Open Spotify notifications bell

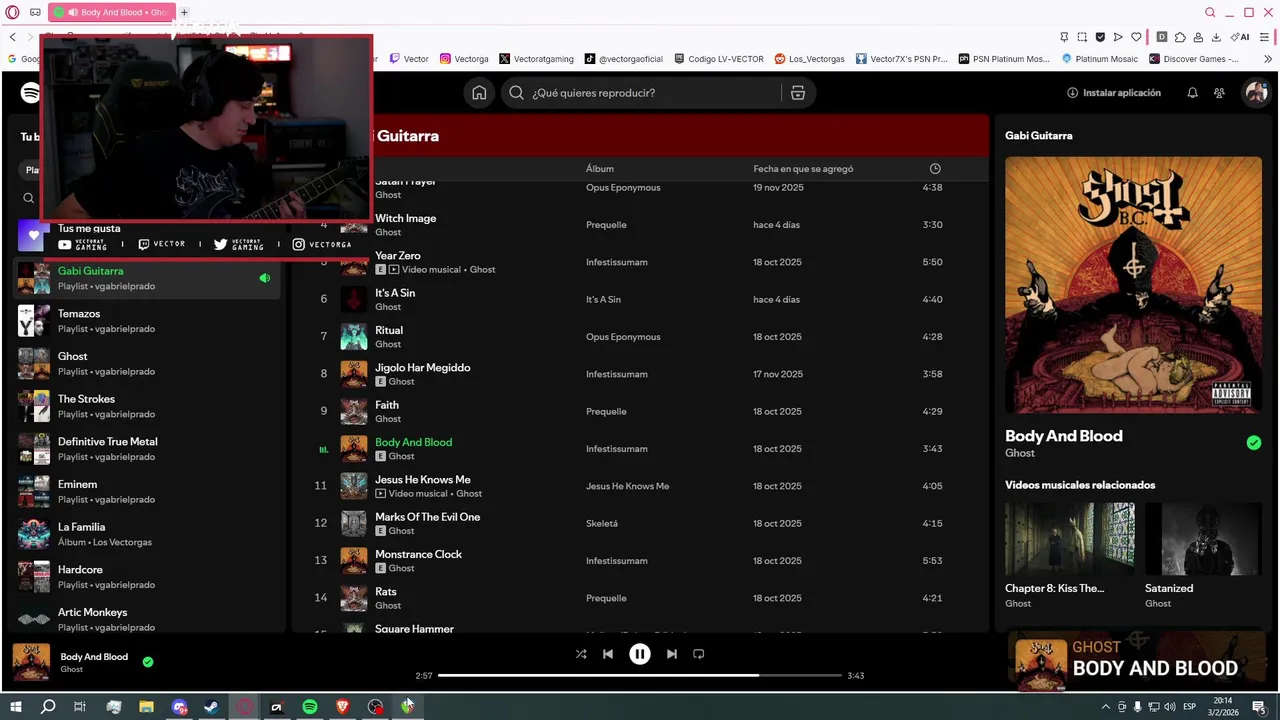point(1192,93)
